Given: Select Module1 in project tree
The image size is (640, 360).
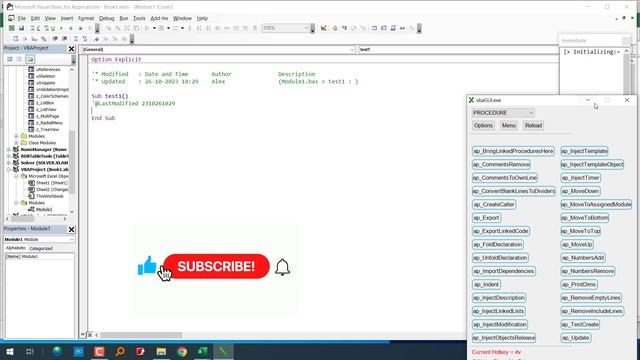Looking at the screenshot, I should [x=44, y=209].
